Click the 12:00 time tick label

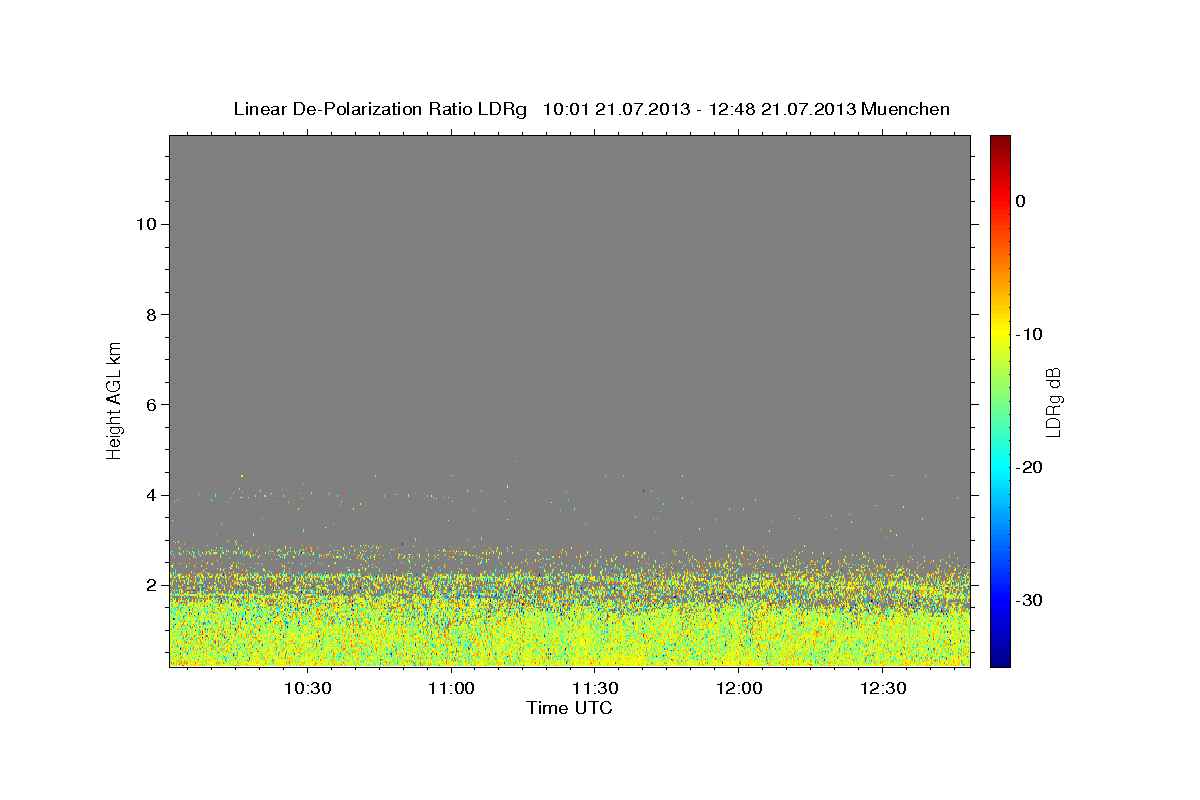click(739, 688)
